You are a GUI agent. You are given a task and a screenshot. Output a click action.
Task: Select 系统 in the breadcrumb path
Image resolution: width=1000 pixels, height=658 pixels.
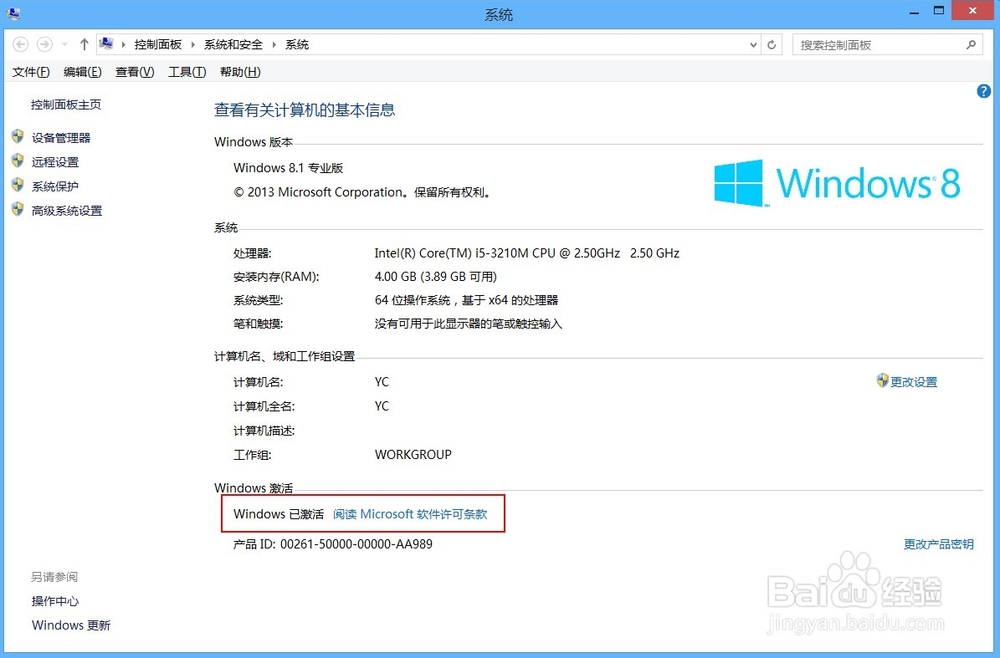(x=297, y=45)
